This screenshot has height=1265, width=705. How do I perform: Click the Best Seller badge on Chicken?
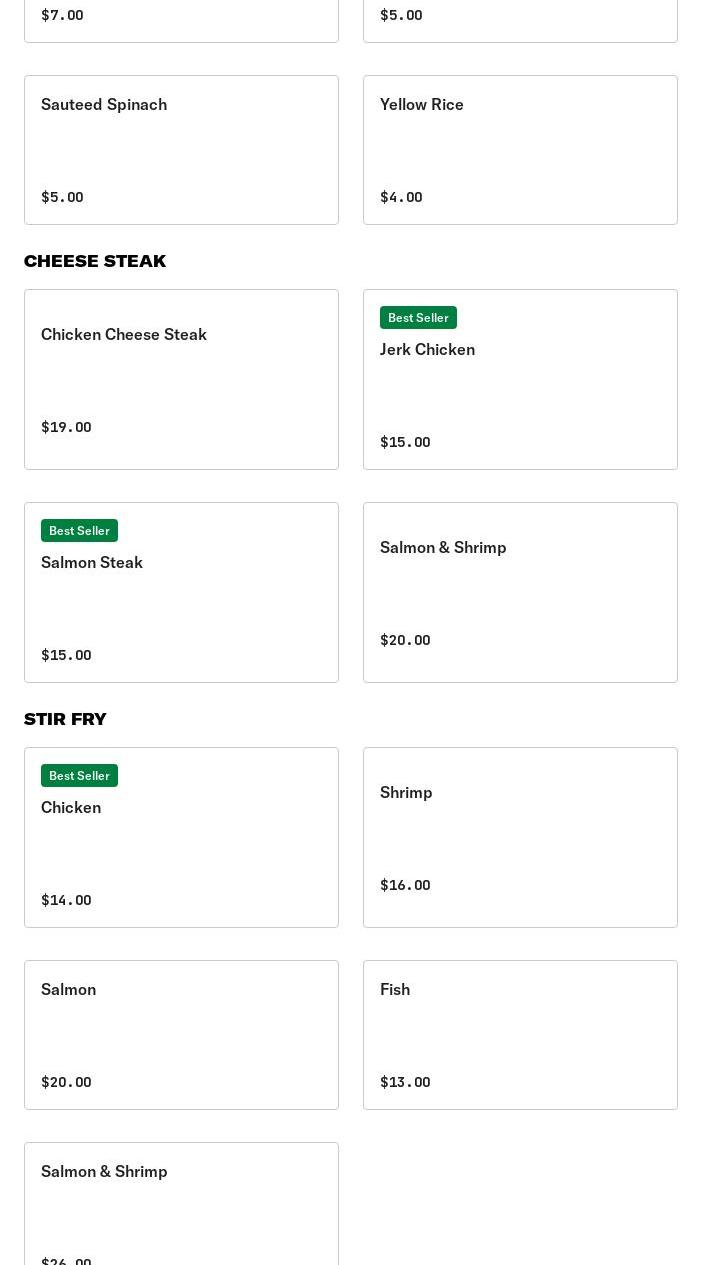coord(79,775)
